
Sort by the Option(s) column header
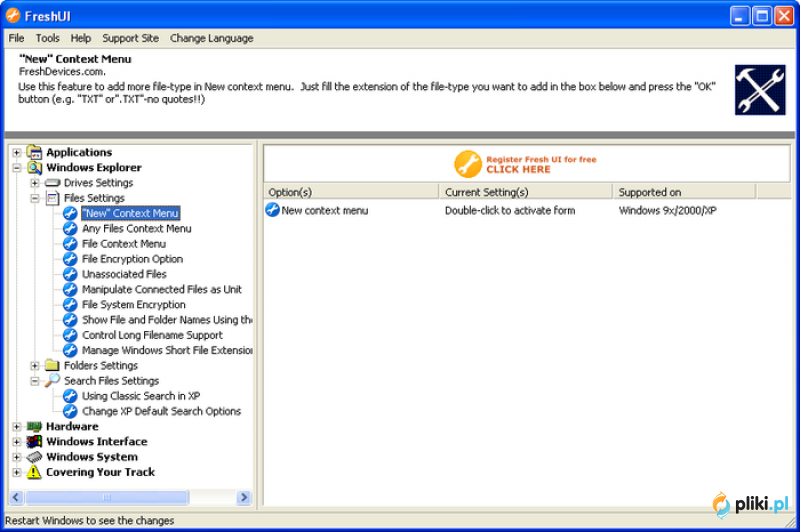pyautogui.click(x=351, y=192)
